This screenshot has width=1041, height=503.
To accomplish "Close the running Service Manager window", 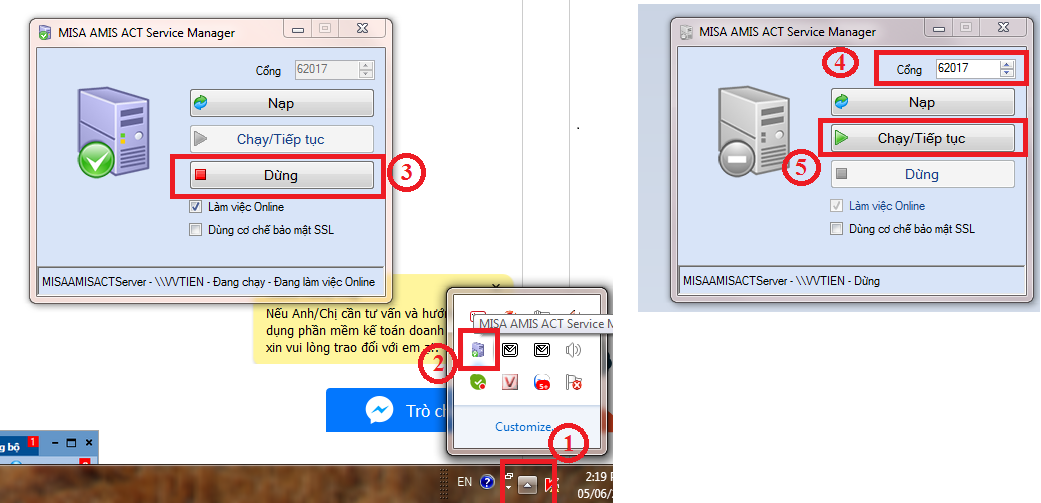I will point(362,29).
